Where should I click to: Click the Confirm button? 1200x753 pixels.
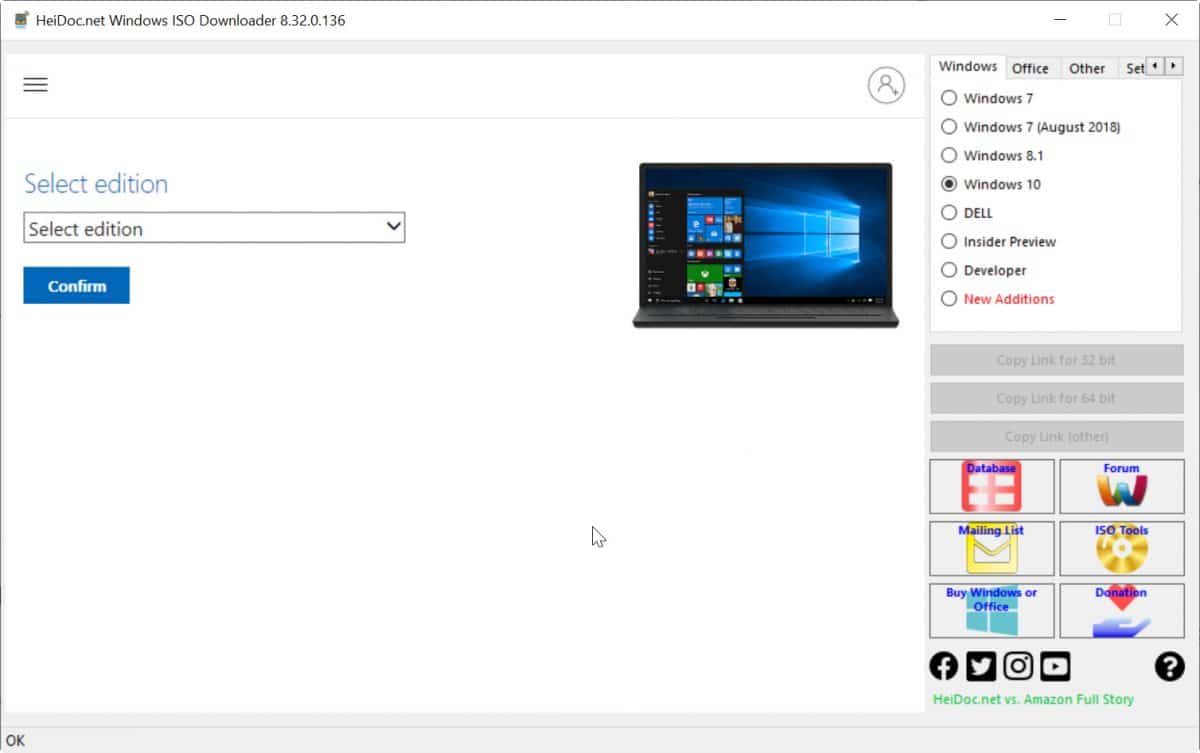(76, 285)
